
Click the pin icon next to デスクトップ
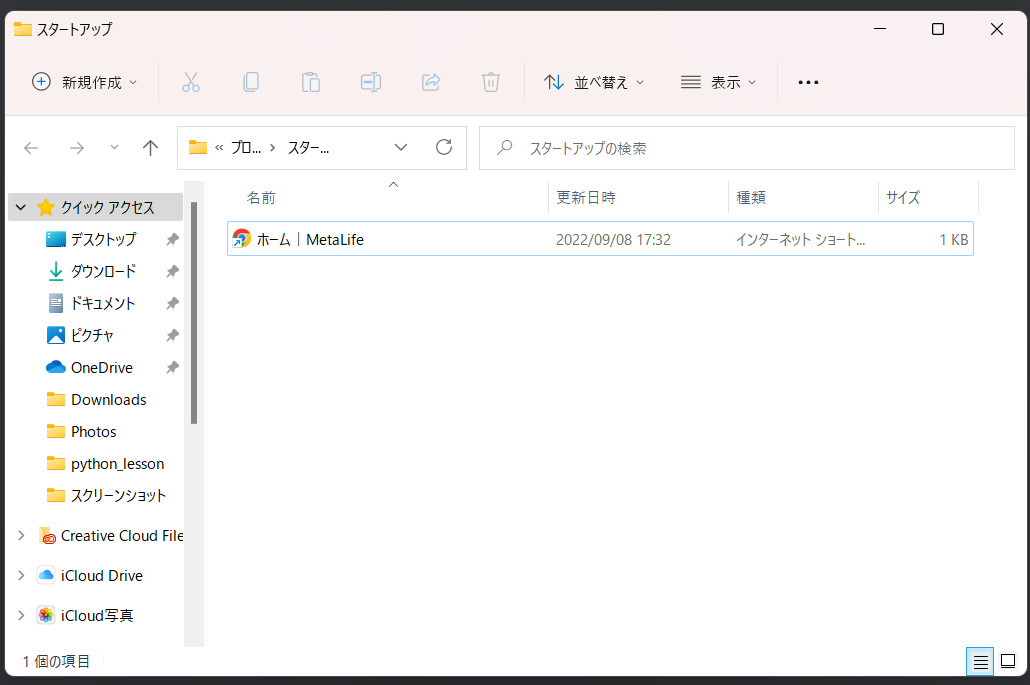172,239
